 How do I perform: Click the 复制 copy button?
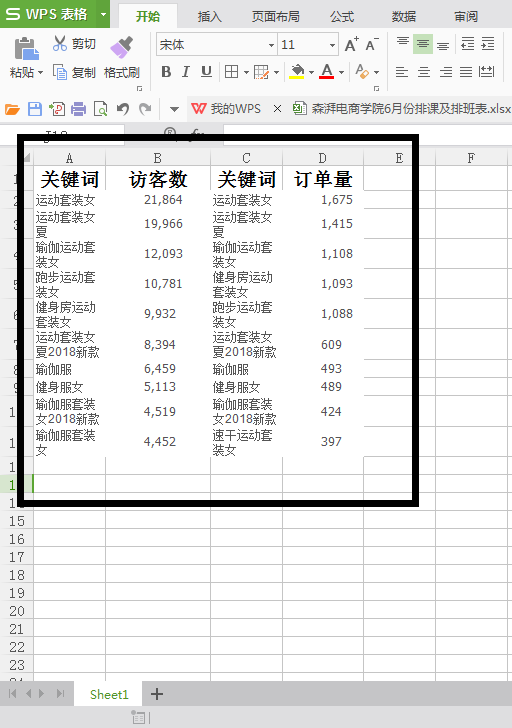[74, 72]
